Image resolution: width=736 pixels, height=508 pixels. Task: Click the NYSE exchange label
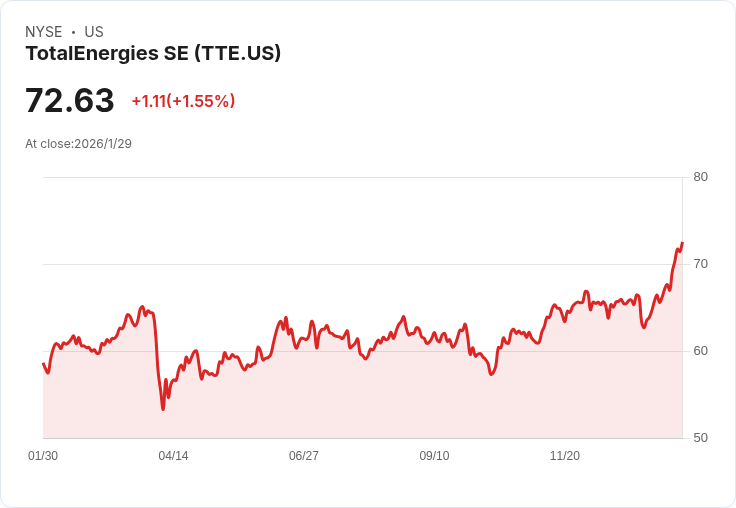point(44,32)
